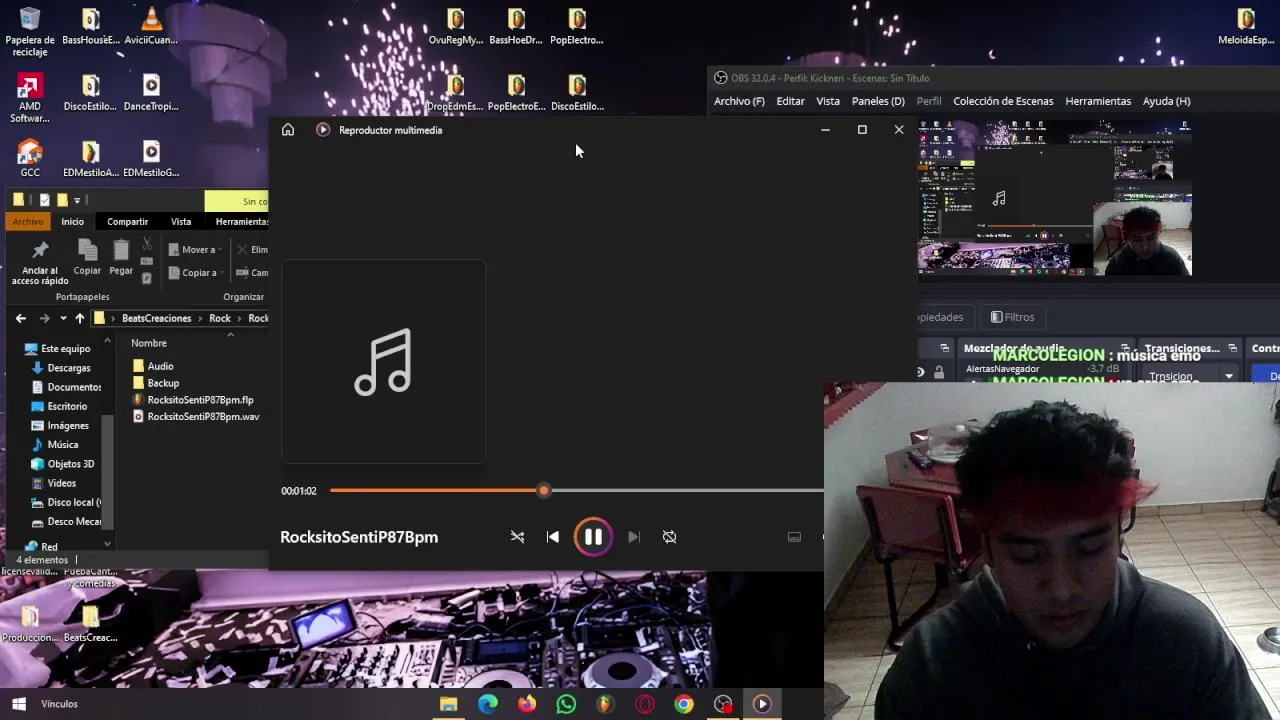Toggle repeat mode in the media player
This screenshot has height=720, width=1280.
[669, 537]
